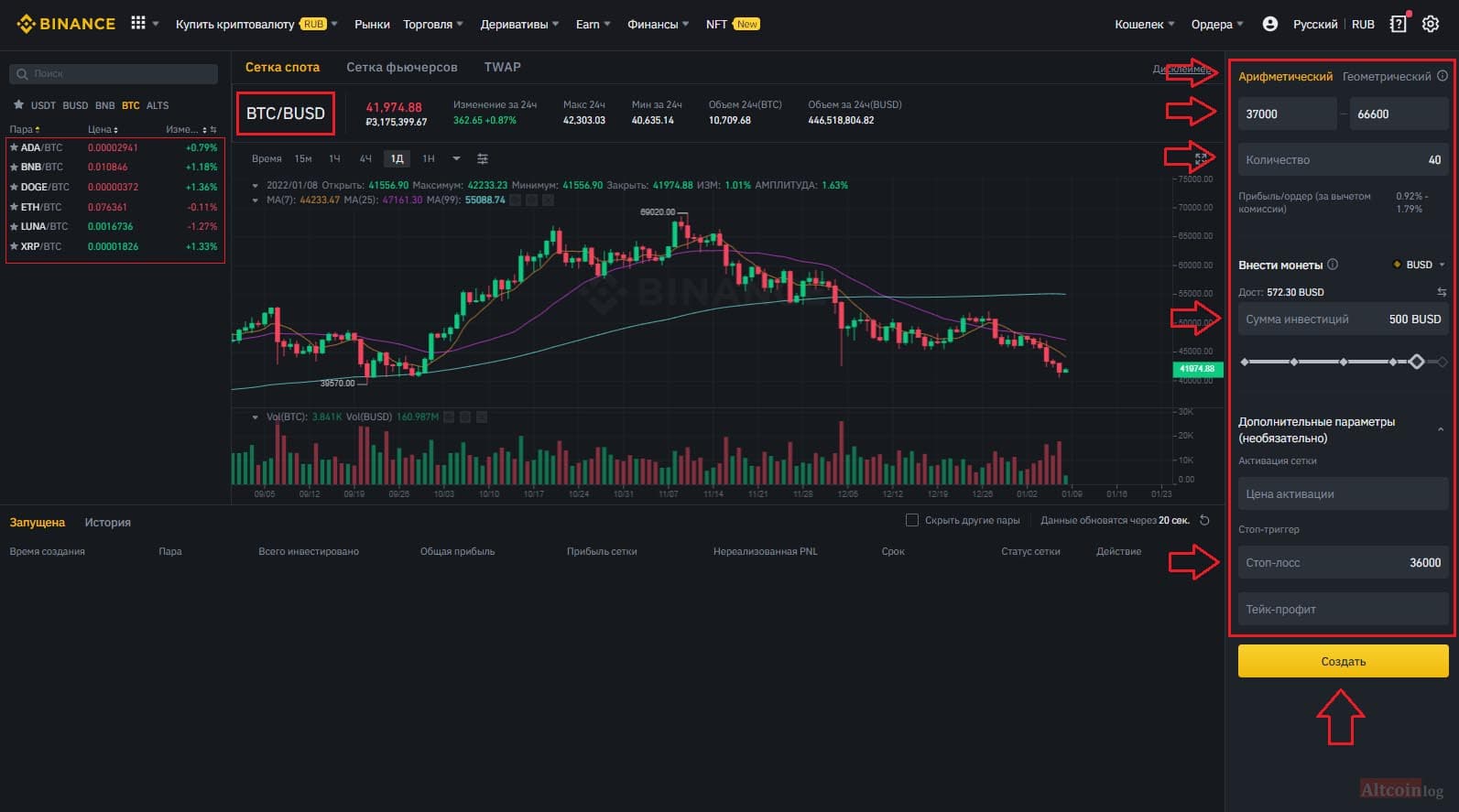Sort pairs by Пара column

pyautogui.click(x=25, y=130)
